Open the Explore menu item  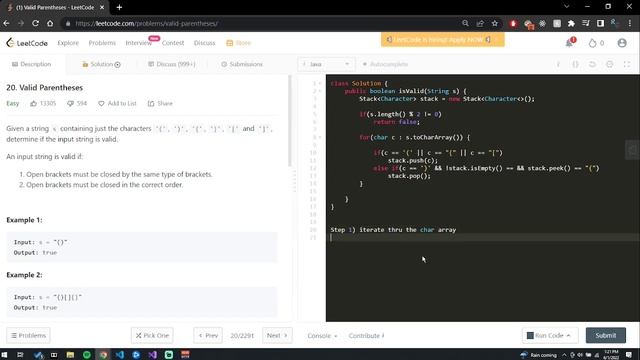pos(68,43)
